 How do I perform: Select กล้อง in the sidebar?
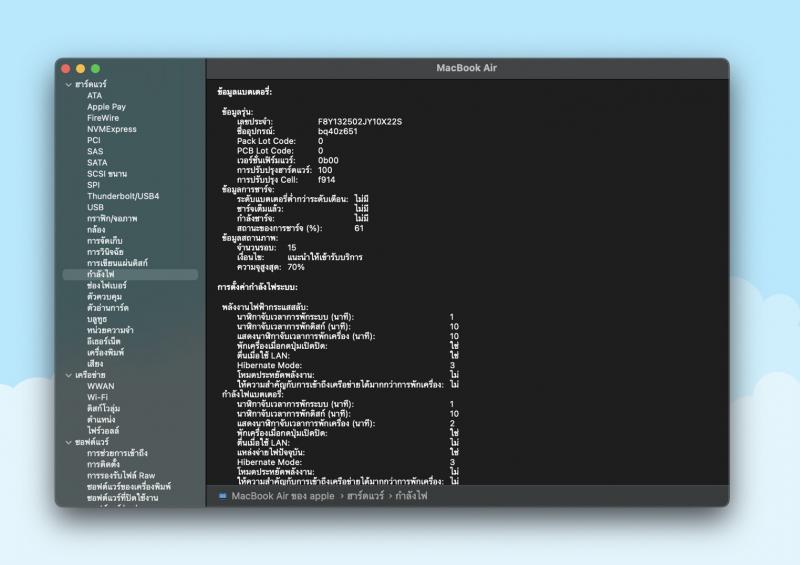96,230
